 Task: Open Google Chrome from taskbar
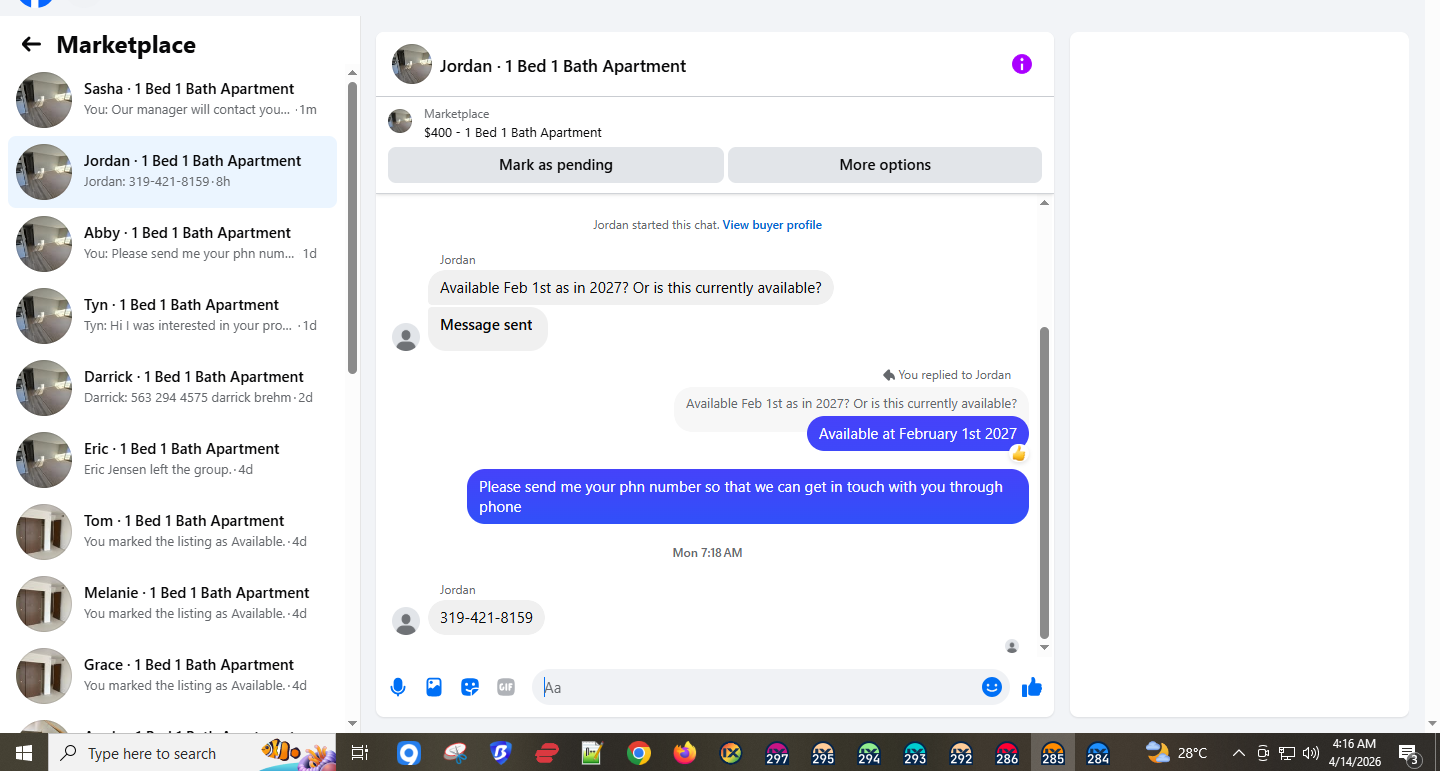[x=639, y=753]
